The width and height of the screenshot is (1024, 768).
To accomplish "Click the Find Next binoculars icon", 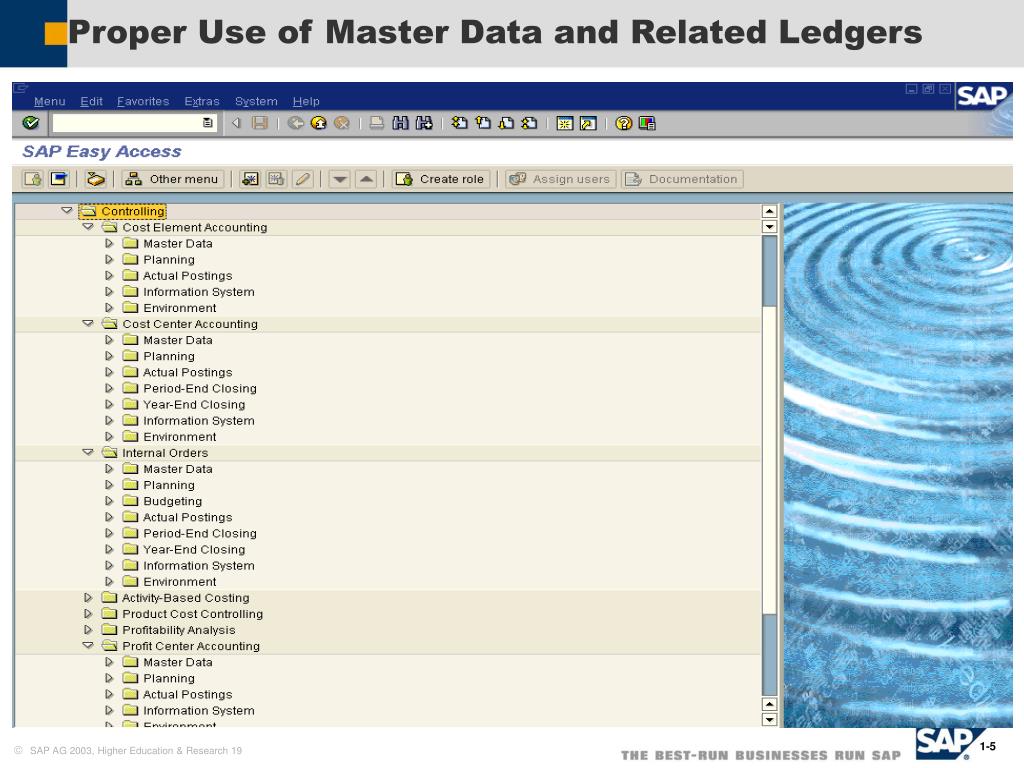I will coord(424,123).
